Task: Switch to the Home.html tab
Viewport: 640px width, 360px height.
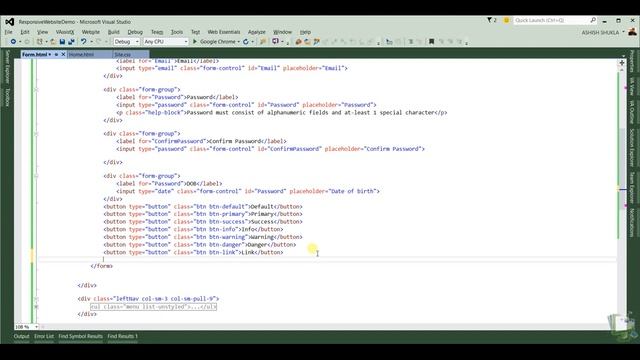Action: (x=81, y=54)
